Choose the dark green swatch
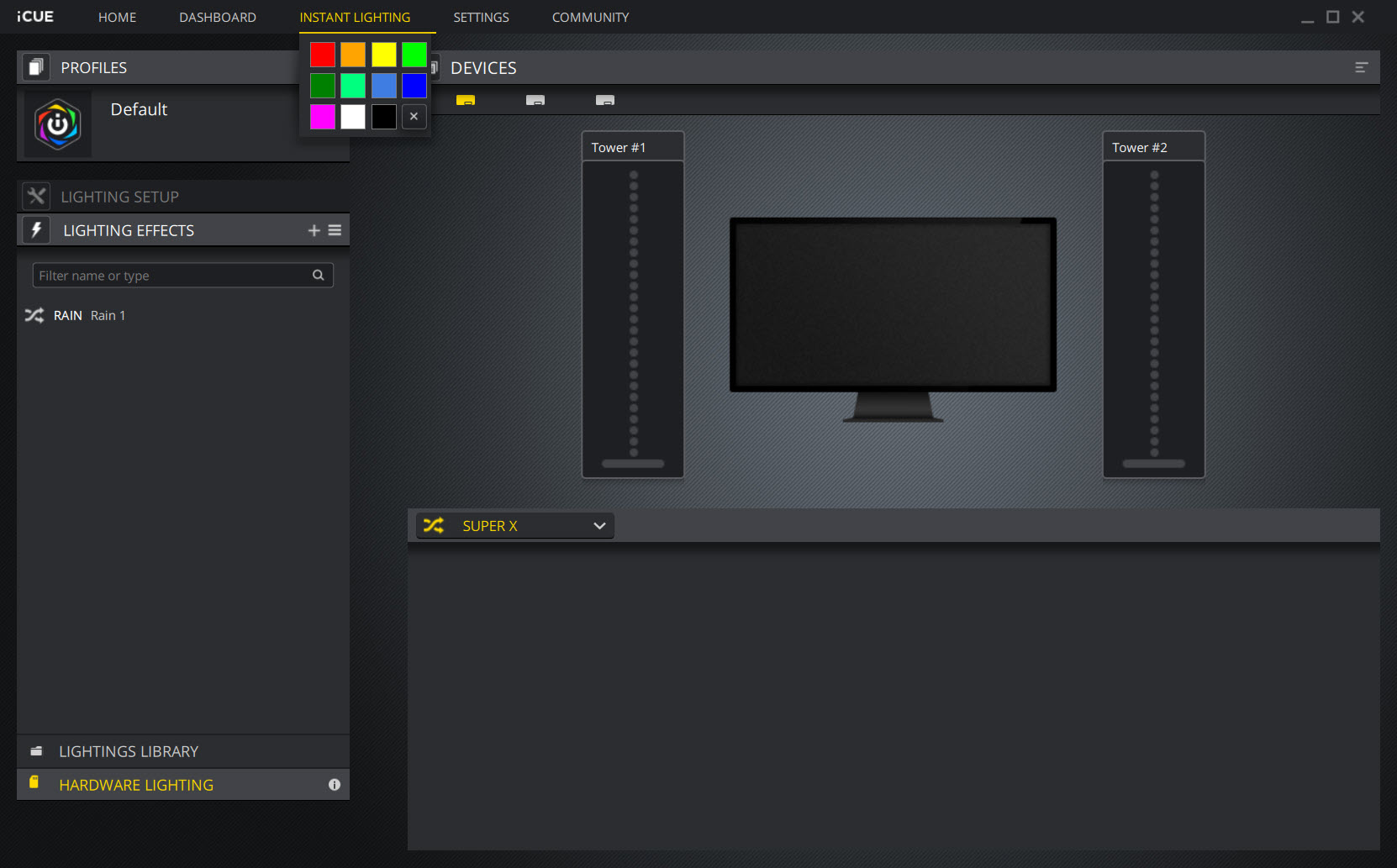1397x868 pixels. [323, 86]
